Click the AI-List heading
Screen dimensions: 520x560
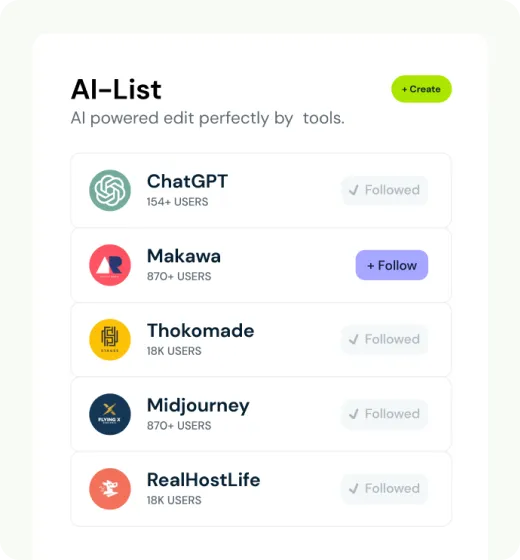116,89
